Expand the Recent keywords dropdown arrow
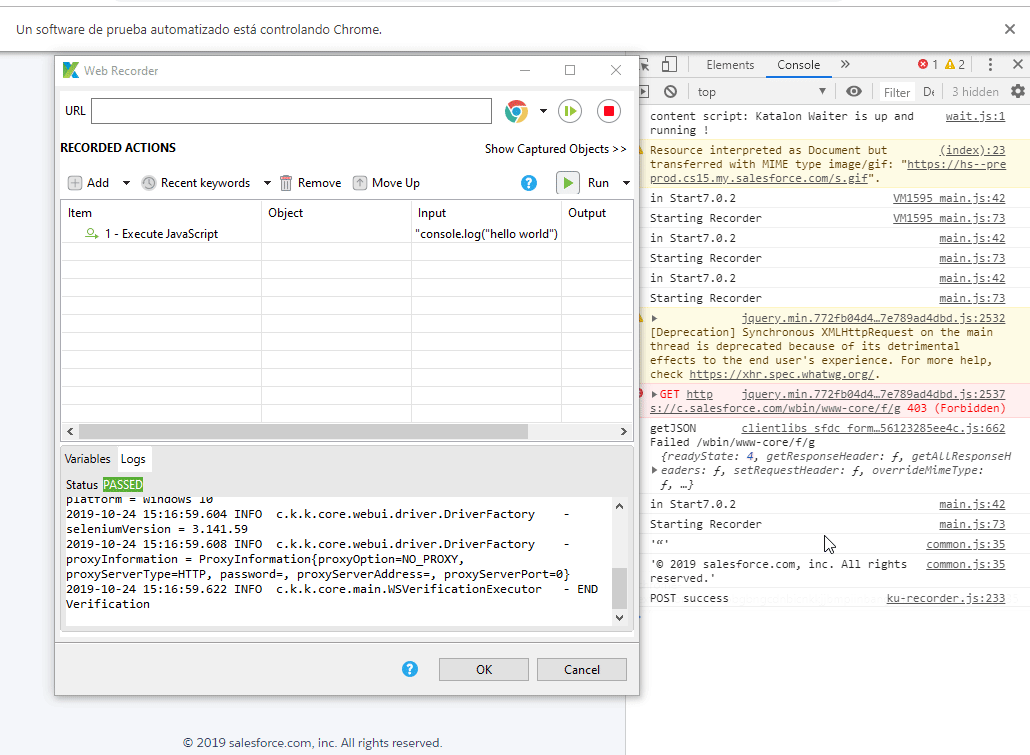This screenshot has height=755, width=1030. click(267, 183)
